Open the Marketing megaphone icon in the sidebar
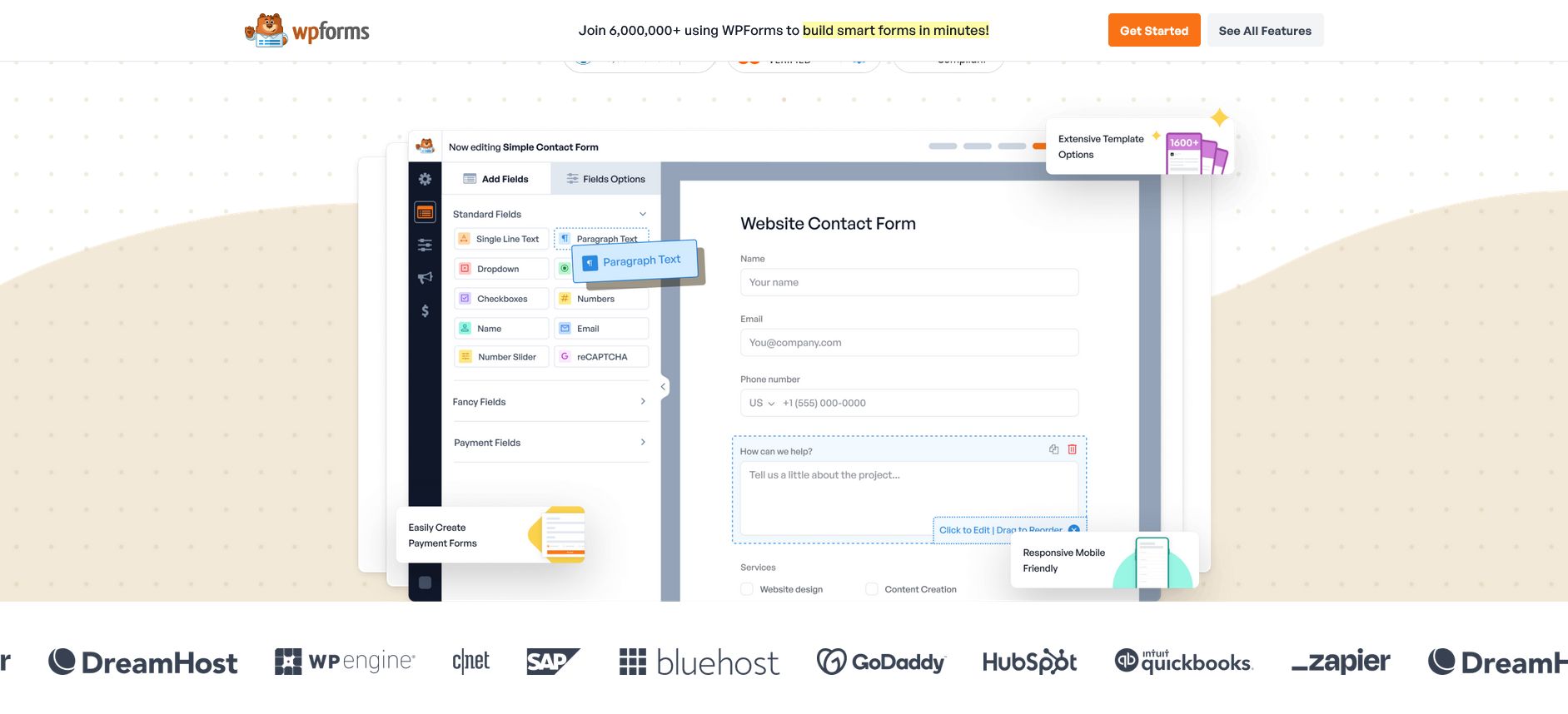1568x714 pixels. click(x=425, y=277)
